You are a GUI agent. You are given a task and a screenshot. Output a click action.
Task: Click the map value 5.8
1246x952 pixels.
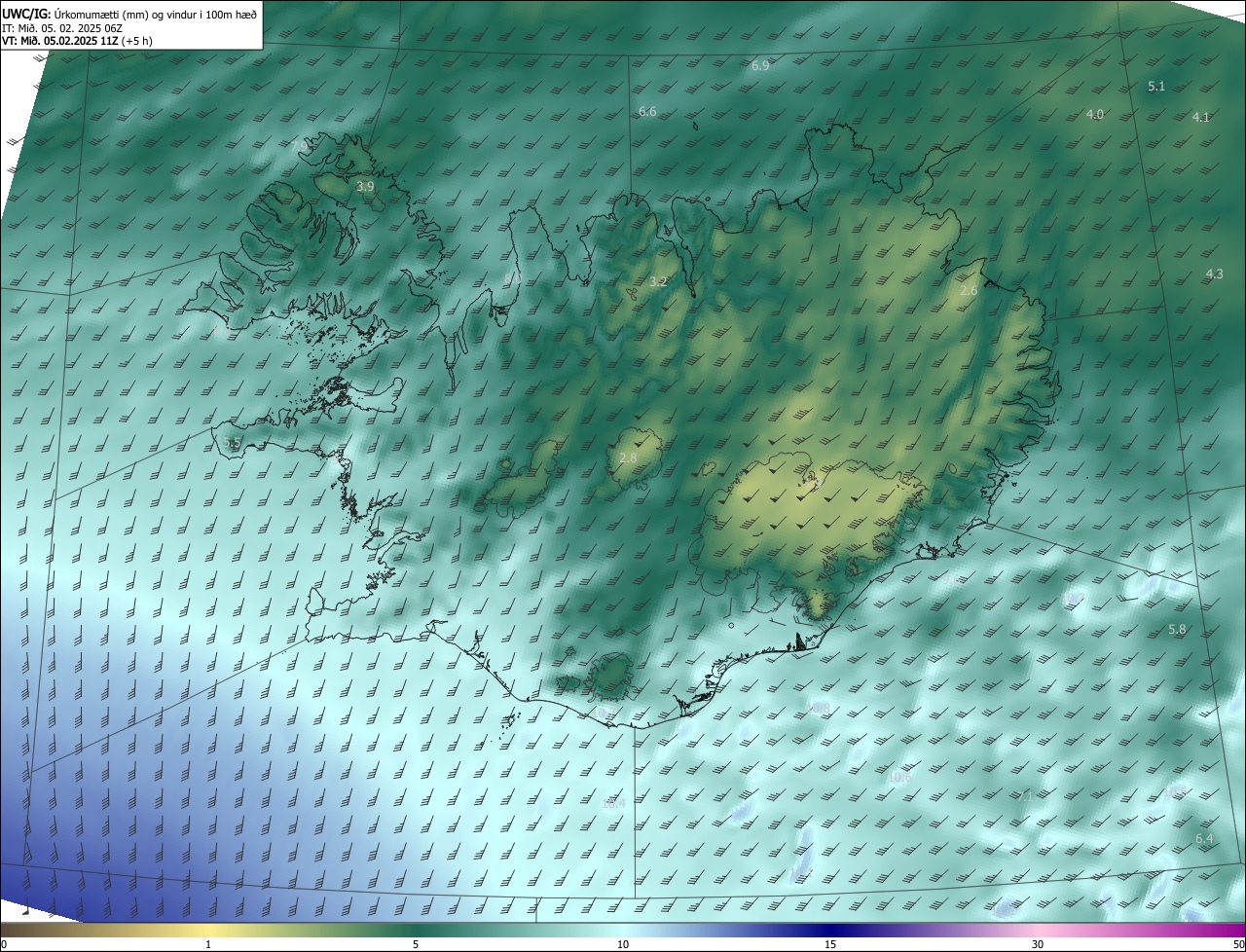1177,630
